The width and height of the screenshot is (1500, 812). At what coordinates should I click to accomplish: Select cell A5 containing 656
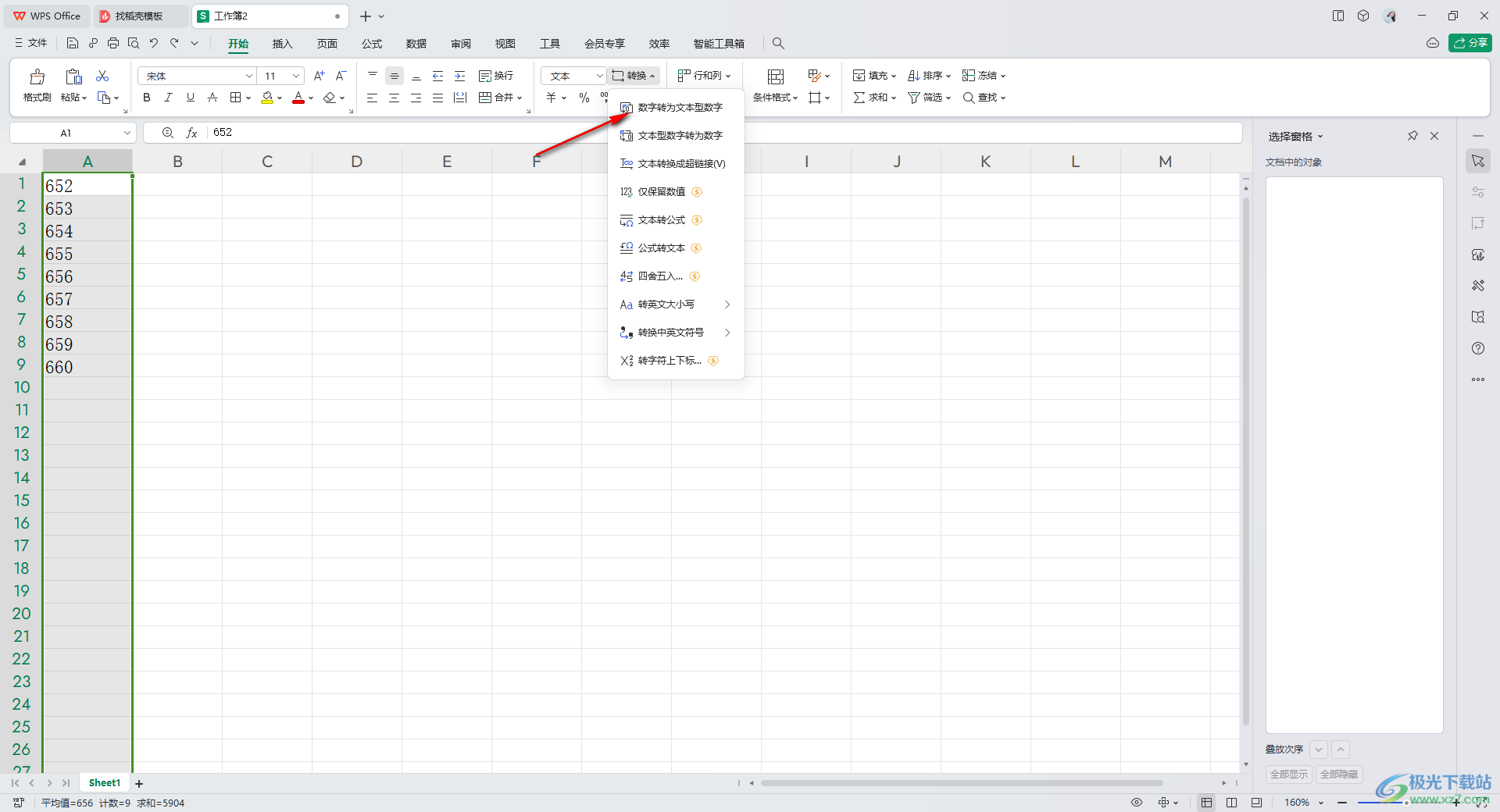click(x=87, y=276)
